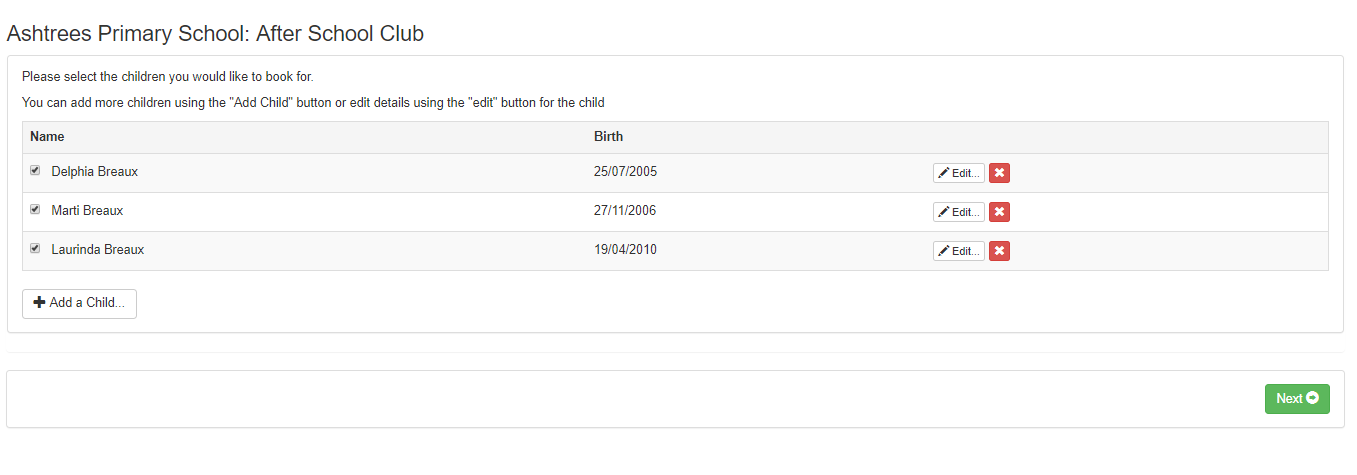The height and width of the screenshot is (475, 1357).
Task: Open Edit for Delphia Breaux
Action: 959,173
